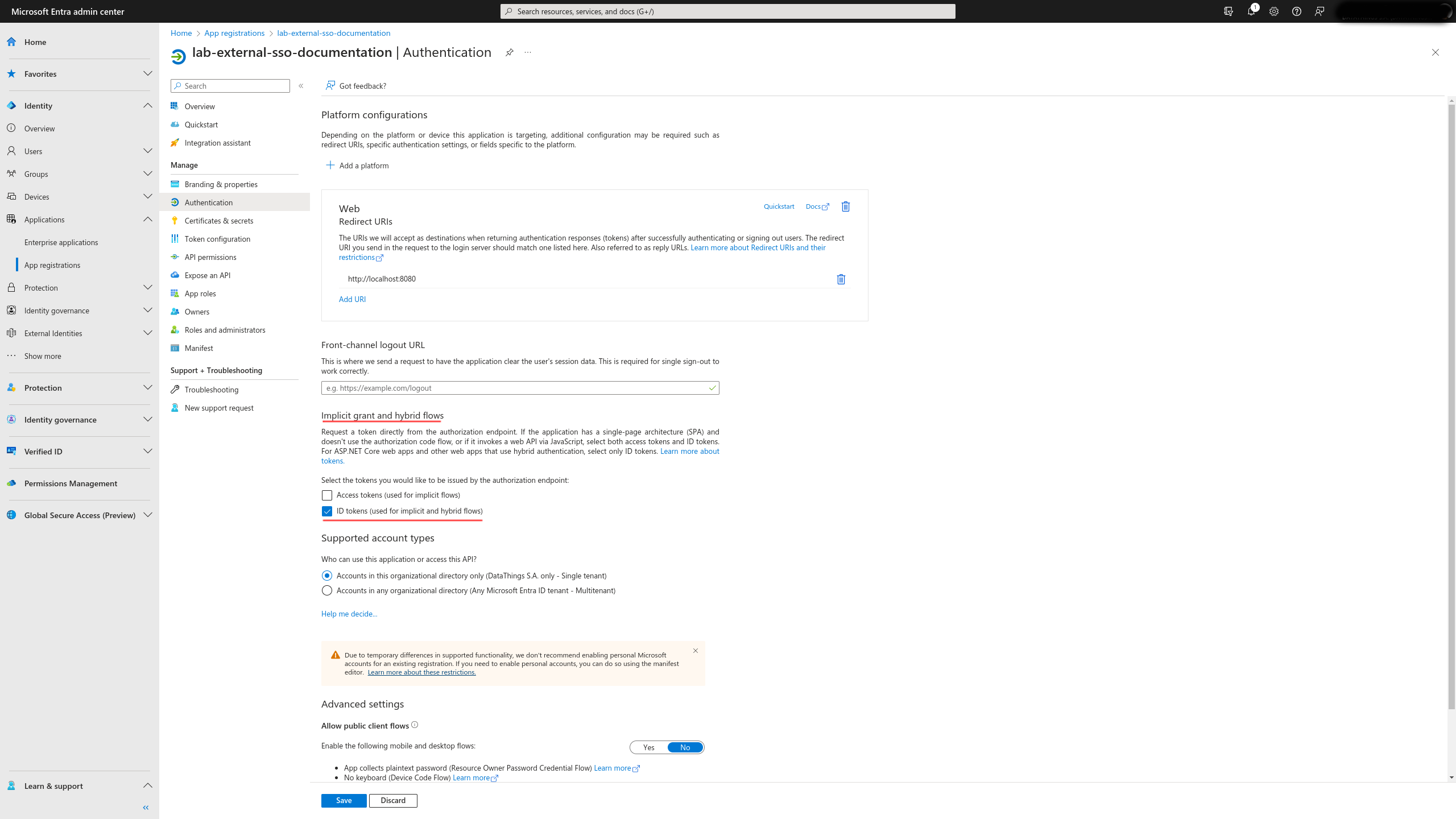Screen dimensions: 1456x819
Task: Open top bar feedback icon
Action: point(1319,11)
